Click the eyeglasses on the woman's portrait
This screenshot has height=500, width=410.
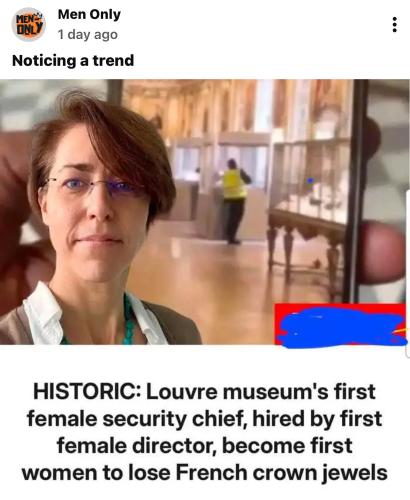(x=92, y=185)
